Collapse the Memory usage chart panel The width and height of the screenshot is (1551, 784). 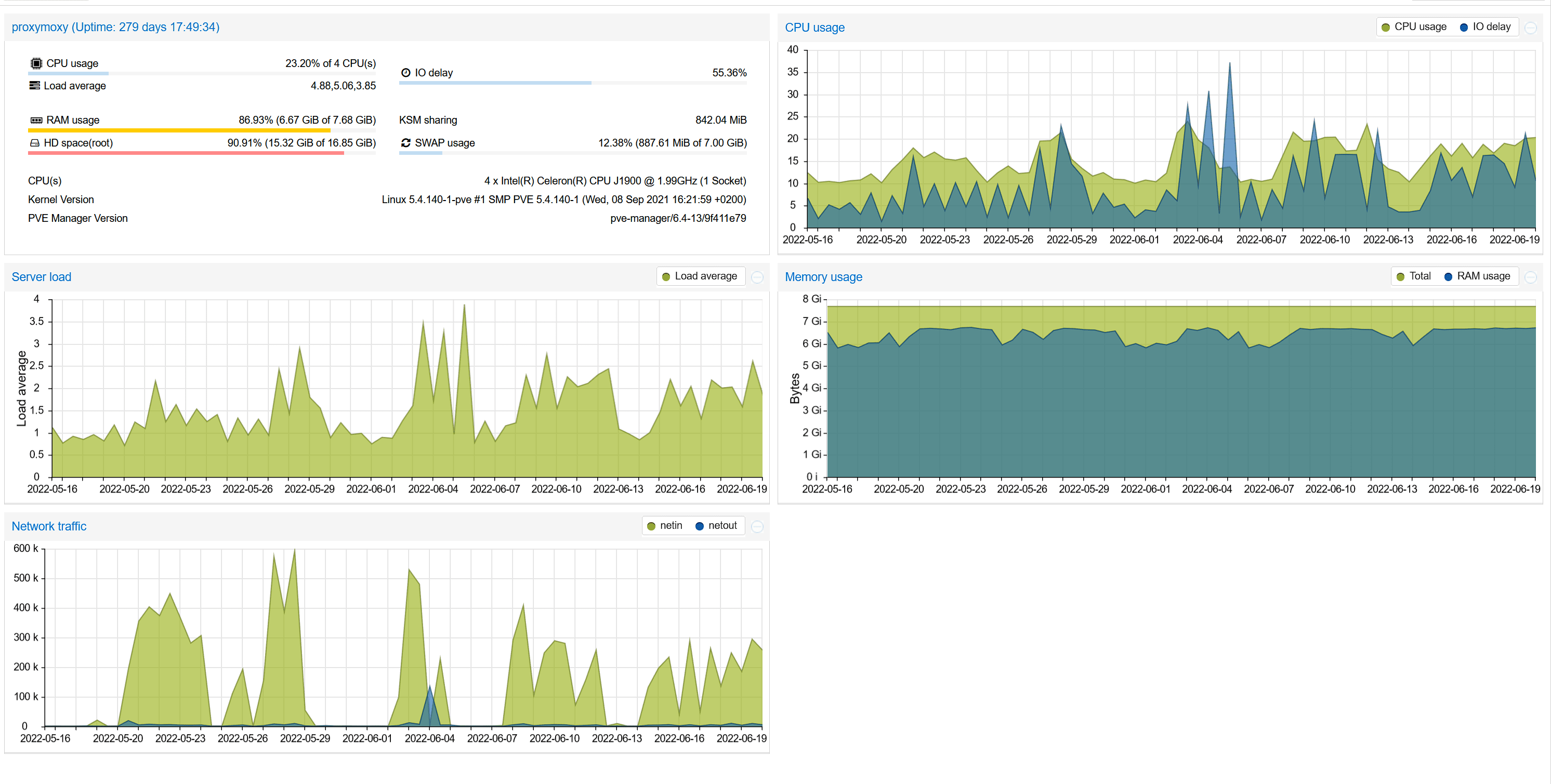point(1531,277)
